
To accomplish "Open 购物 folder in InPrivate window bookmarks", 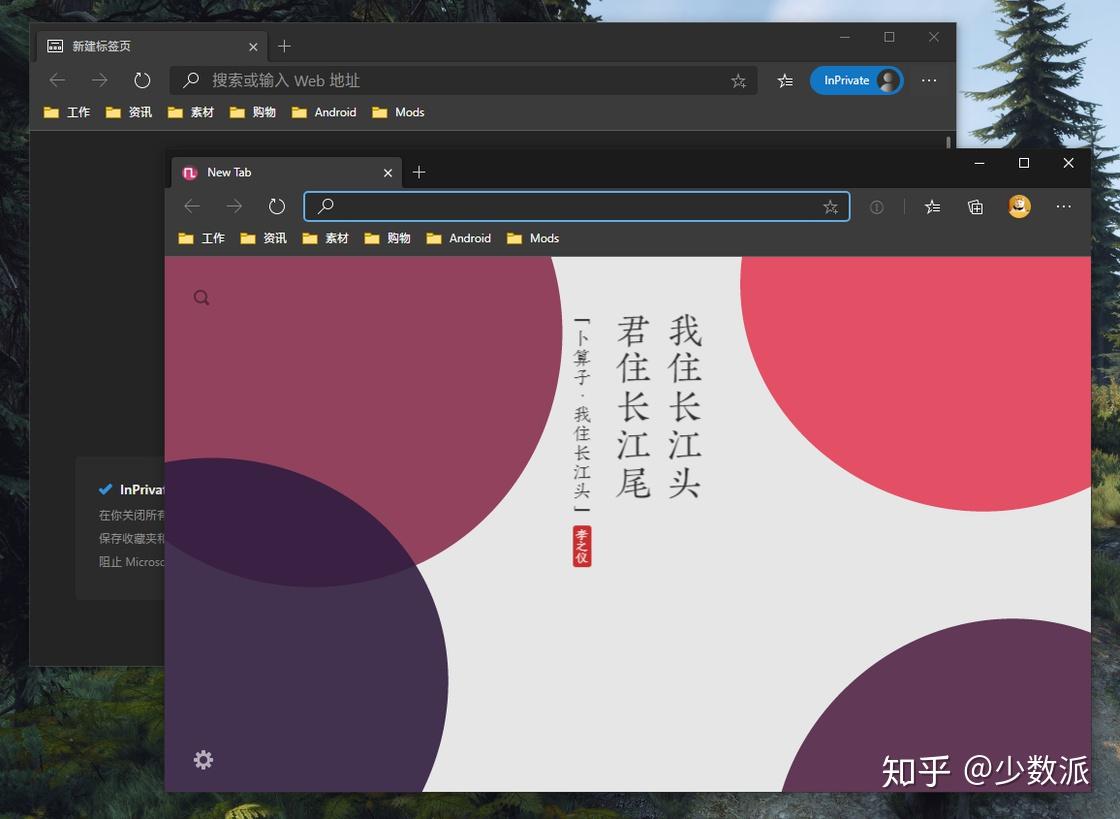I will pos(253,112).
